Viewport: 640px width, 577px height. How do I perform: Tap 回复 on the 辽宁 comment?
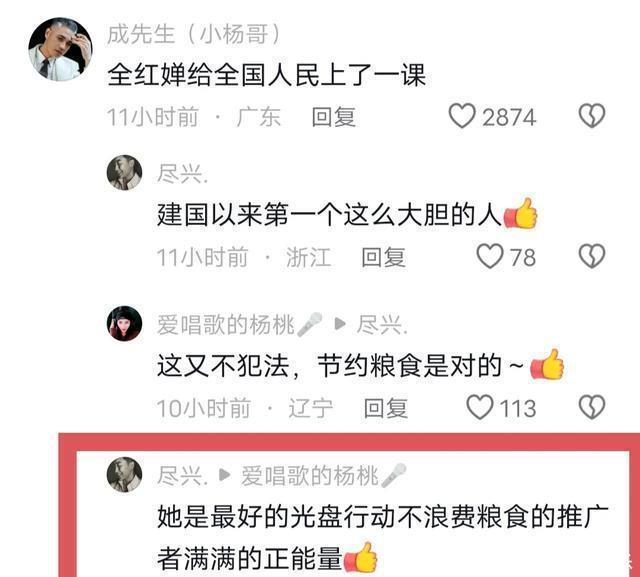pos(386,408)
